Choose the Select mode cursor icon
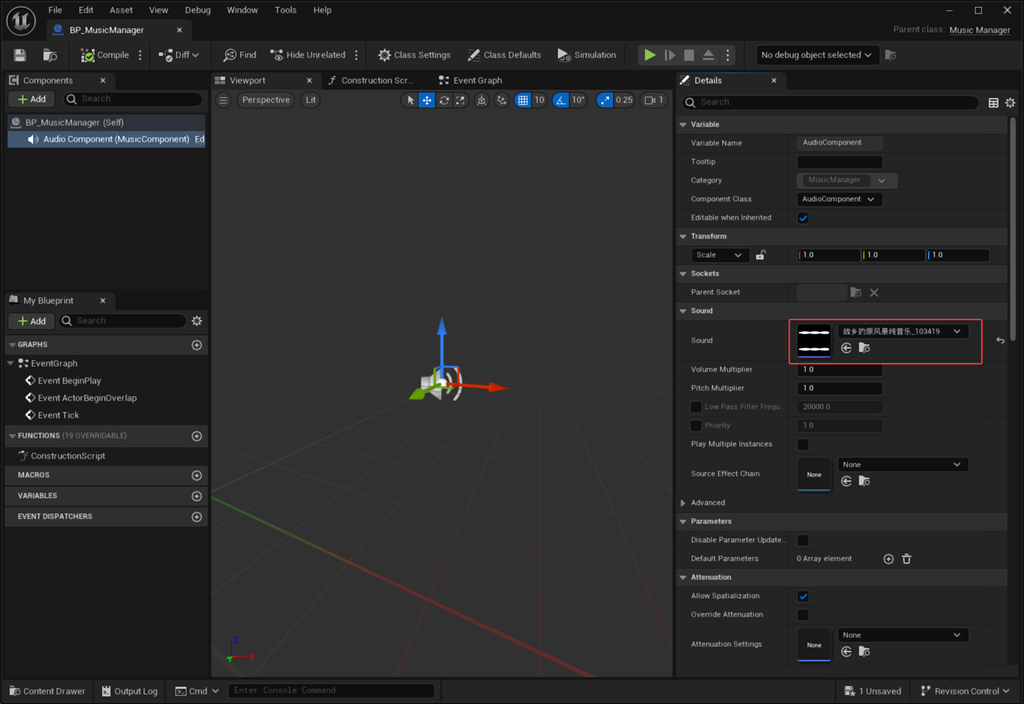The height and width of the screenshot is (704, 1024). click(x=410, y=100)
